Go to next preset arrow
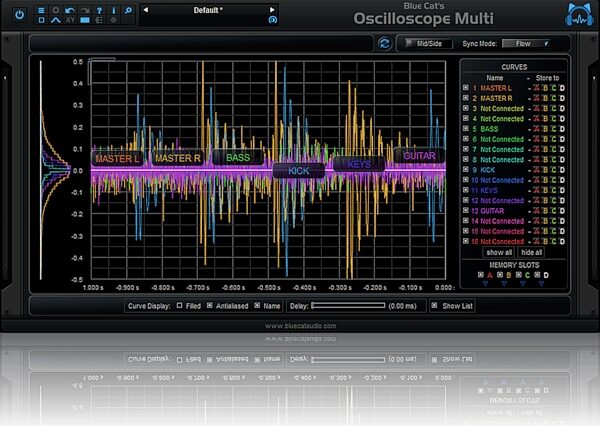Image resolution: width=600 pixels, height=426 pixels. pyautogui.click(x=272, y=10)
